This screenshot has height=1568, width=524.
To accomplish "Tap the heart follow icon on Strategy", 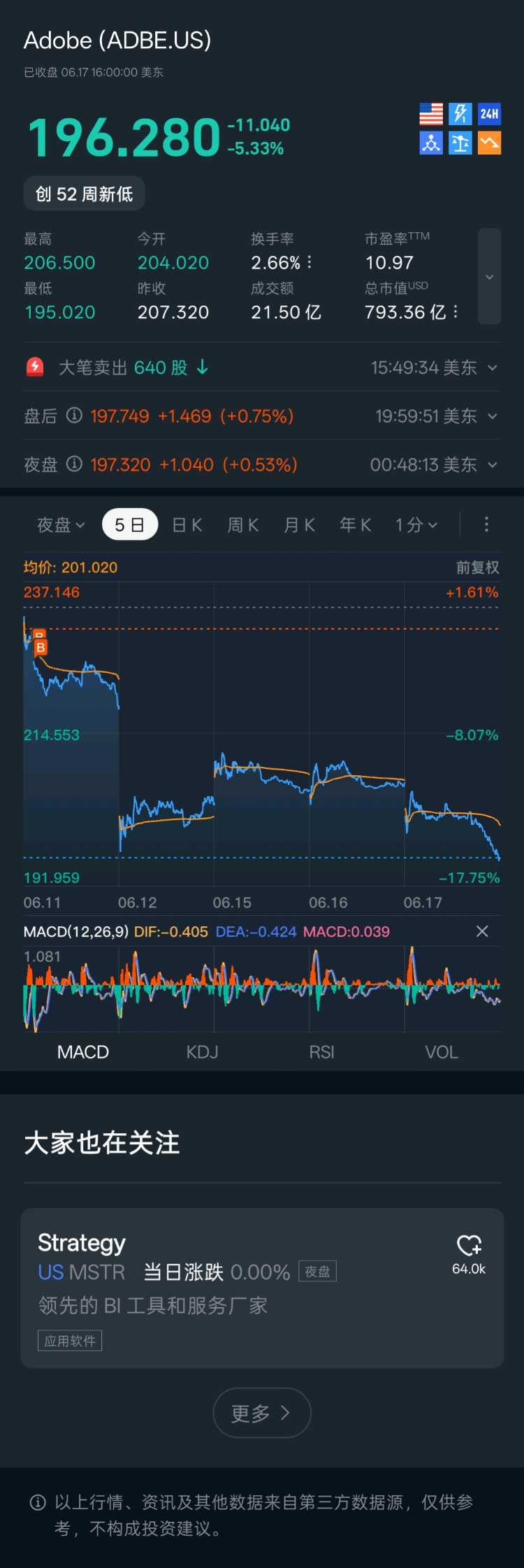I will pyautogui.click(x=469, y=1246).
